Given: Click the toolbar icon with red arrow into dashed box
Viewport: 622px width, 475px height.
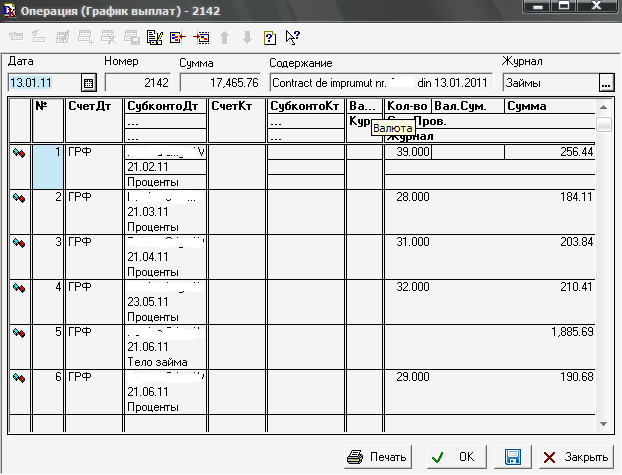Looking at the screenshot, I should [x=200, y=39].
